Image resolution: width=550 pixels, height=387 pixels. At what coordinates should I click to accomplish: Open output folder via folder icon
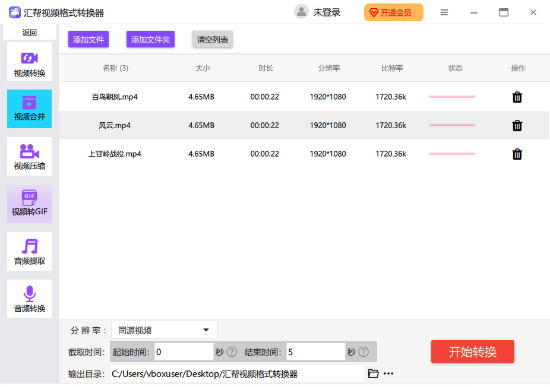click(373, 373)
